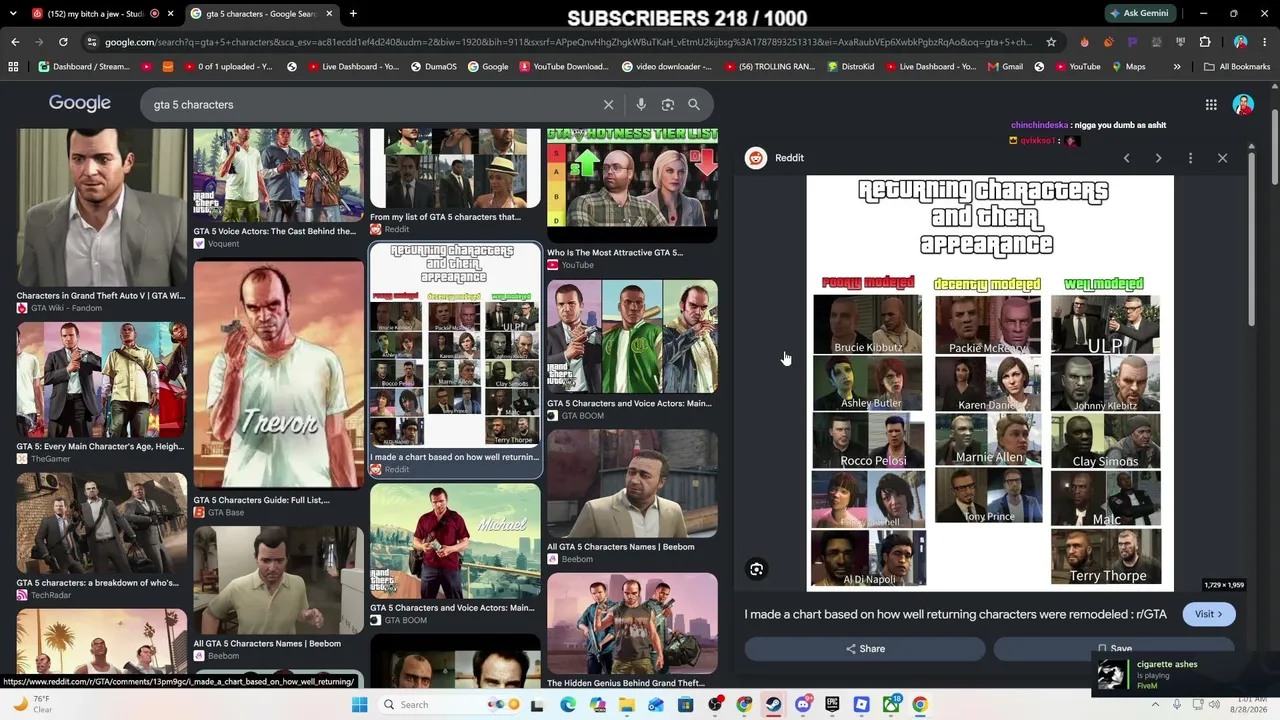Click the Google logo
This screenshot has height=720, width=1280.
pos(80,104)
